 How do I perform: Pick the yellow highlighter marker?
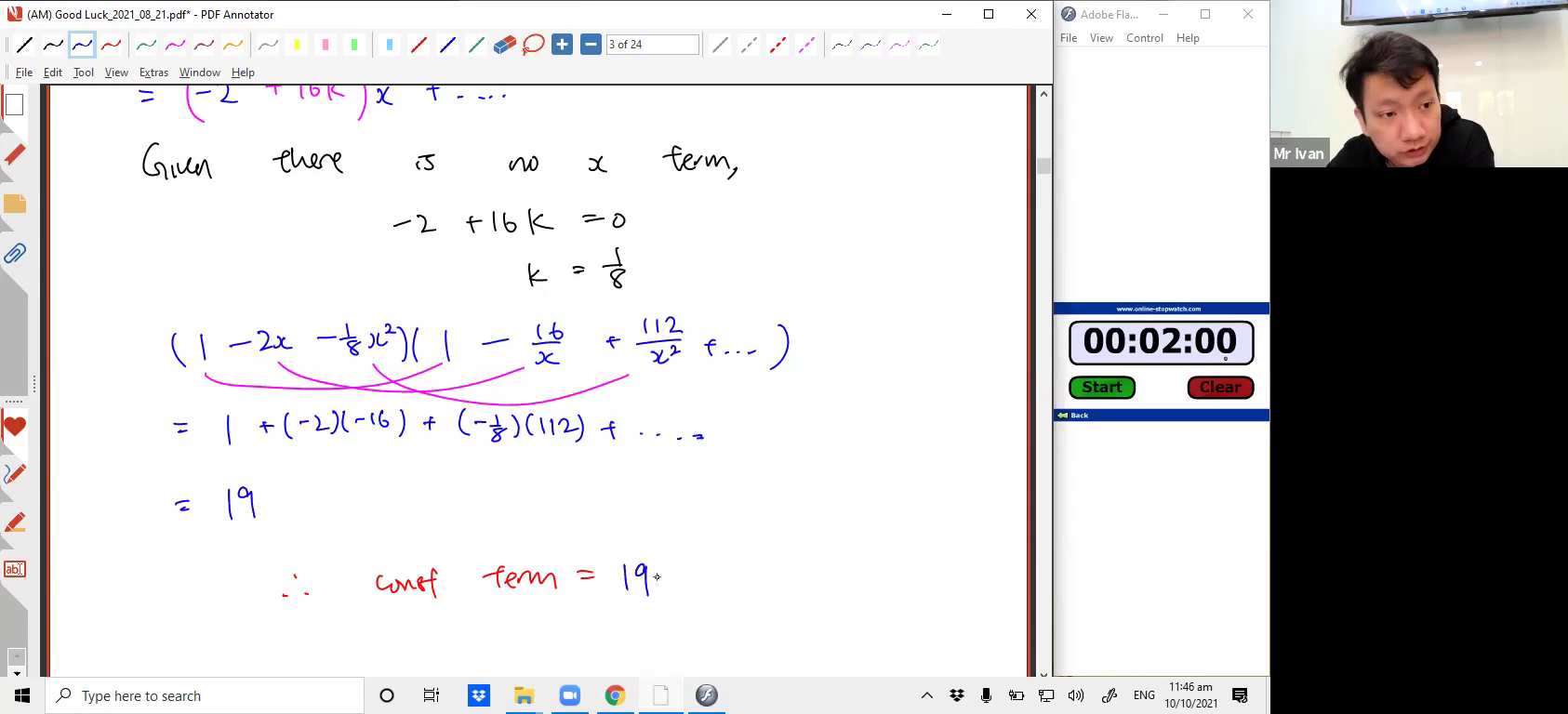tap(297, 45)
